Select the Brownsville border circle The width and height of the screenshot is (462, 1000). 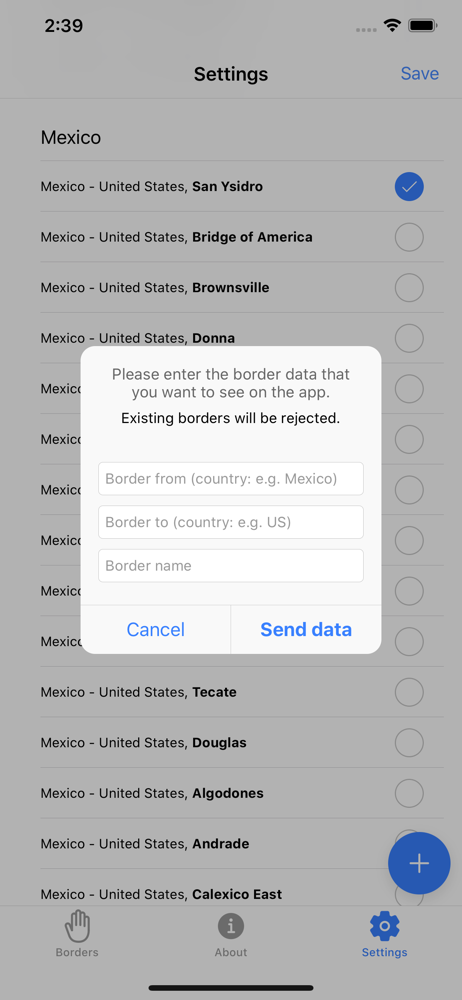(409, 288)
